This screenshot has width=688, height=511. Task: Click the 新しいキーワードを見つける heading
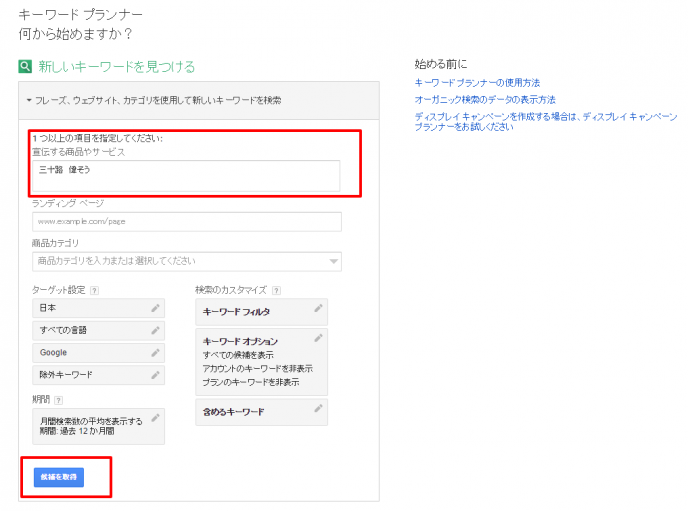117,67
